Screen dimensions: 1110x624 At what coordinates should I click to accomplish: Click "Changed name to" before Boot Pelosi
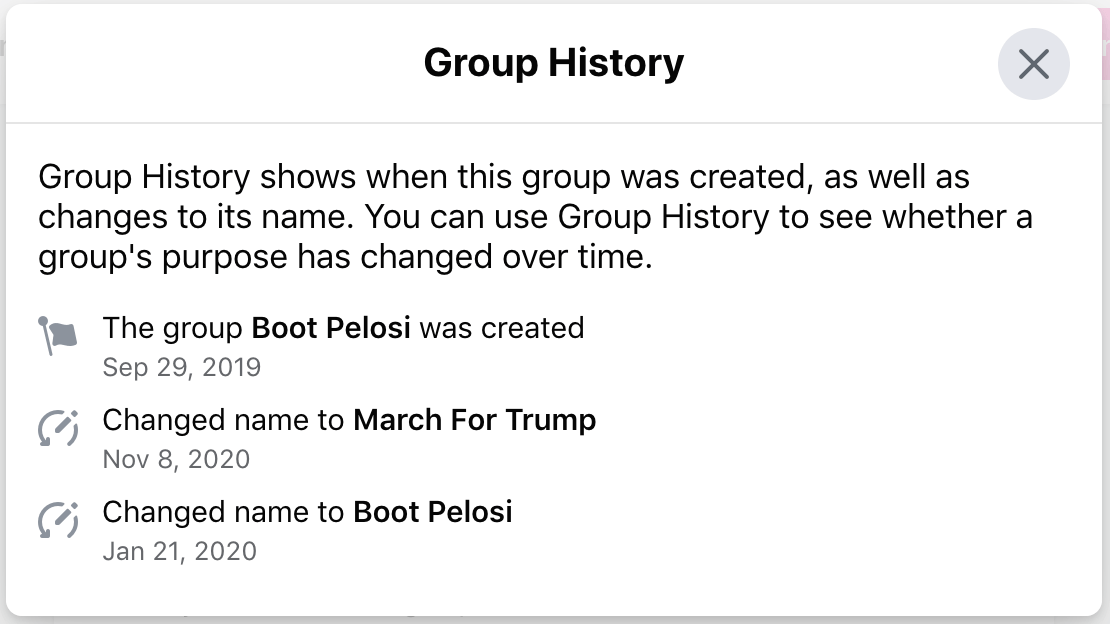(223, 512)
